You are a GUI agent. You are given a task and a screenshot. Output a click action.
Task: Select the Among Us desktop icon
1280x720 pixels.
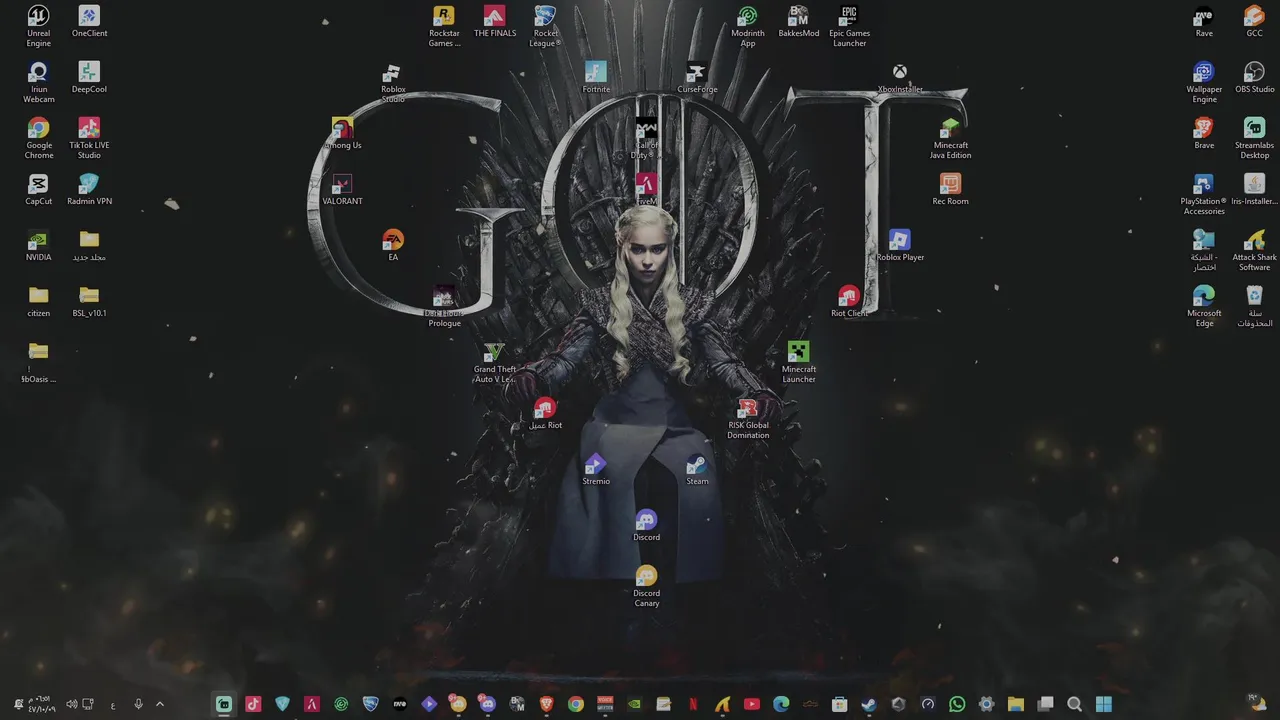342,133
